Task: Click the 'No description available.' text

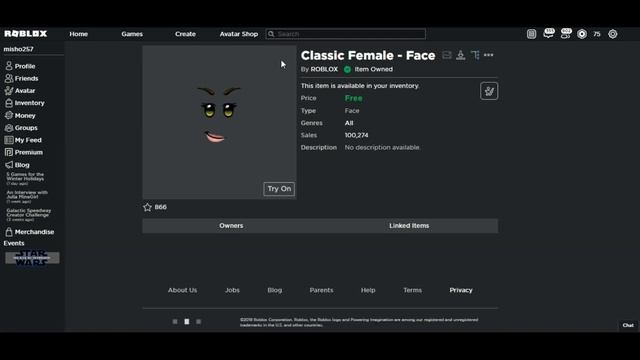Action: [382, 147]
